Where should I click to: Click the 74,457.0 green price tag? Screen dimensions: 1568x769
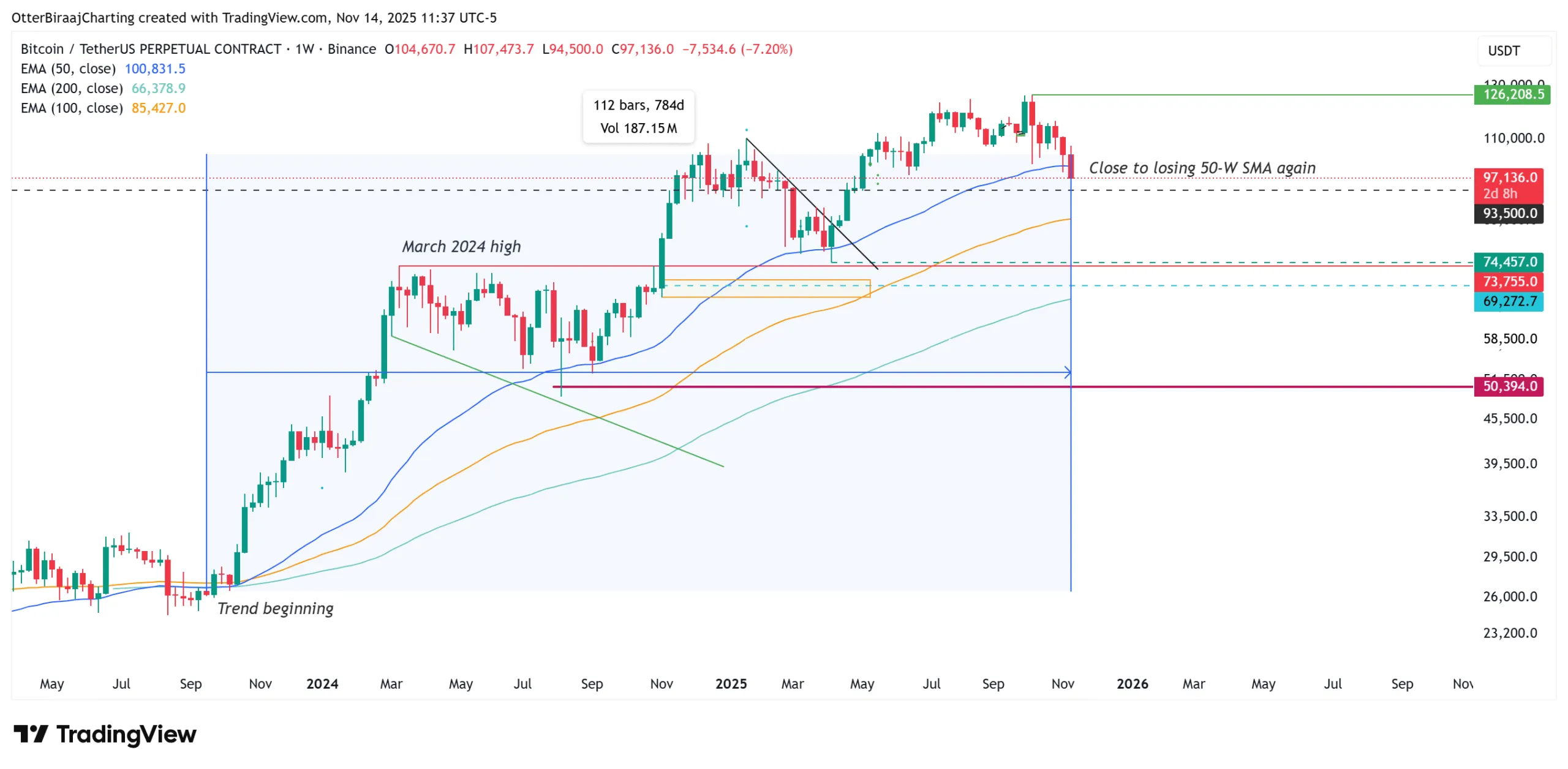(x=1509, y=262)
